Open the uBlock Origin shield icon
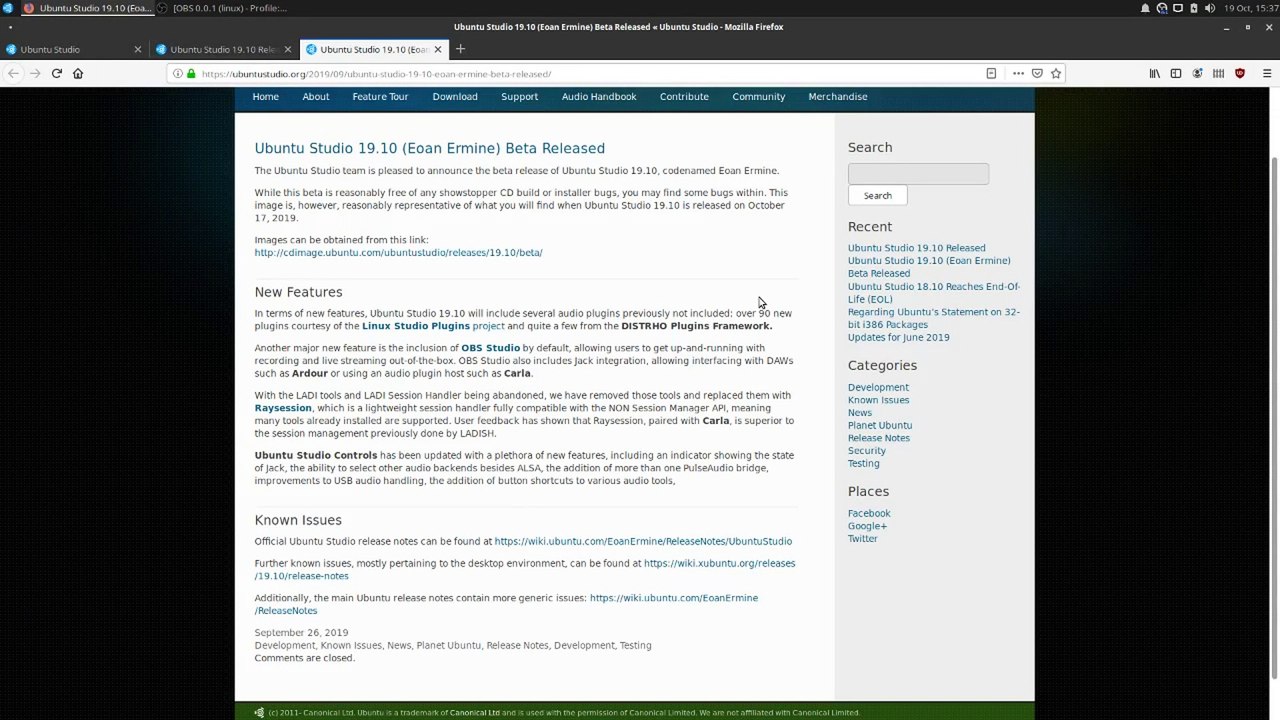 [x=1240, y=73]
